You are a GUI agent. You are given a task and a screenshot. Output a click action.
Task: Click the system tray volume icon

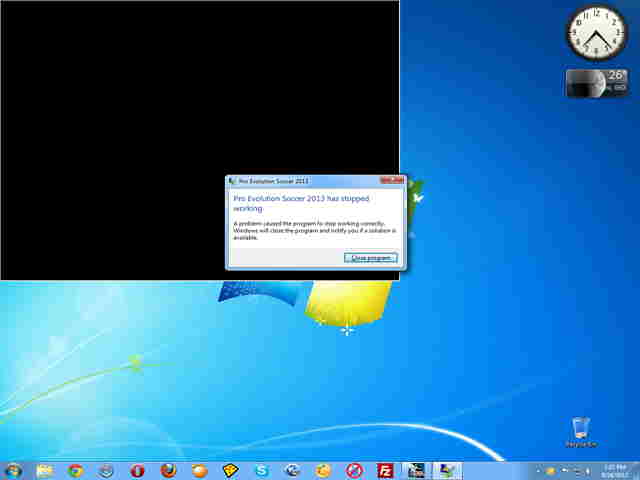(x=588, y=471)
